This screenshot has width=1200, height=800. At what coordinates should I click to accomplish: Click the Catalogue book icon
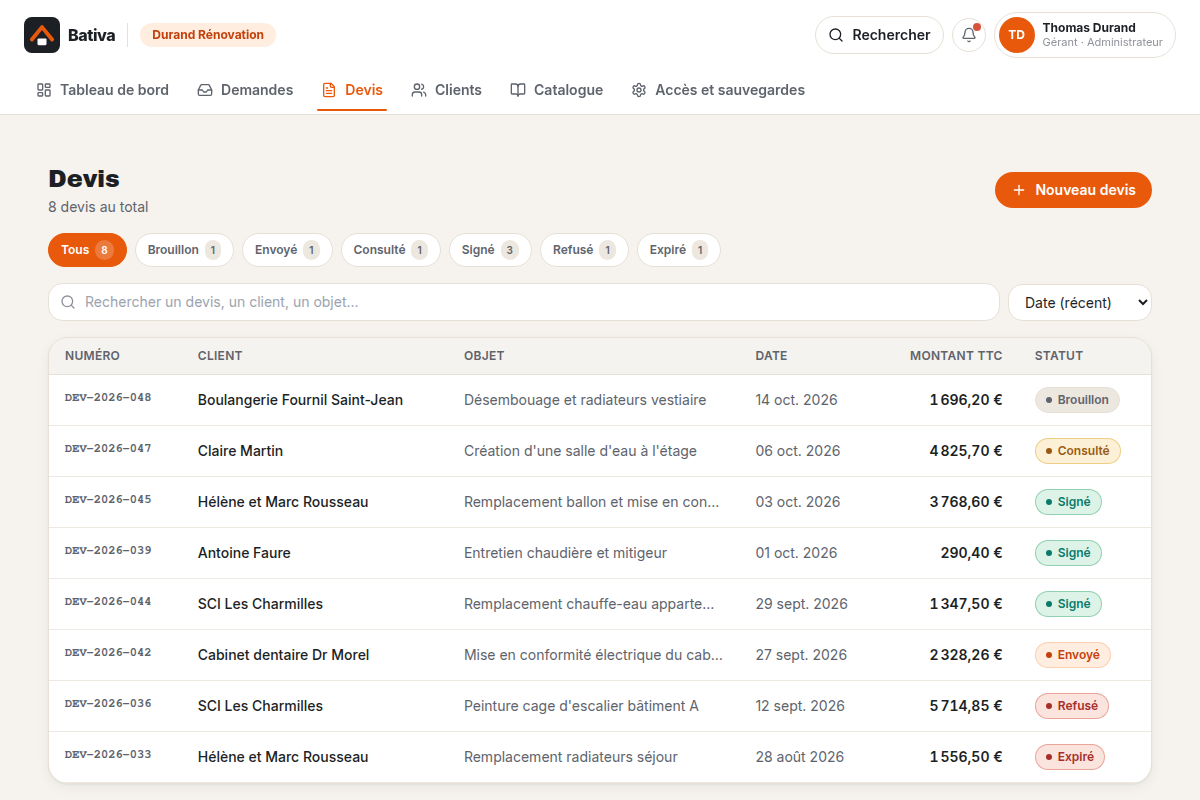point(518,90)
